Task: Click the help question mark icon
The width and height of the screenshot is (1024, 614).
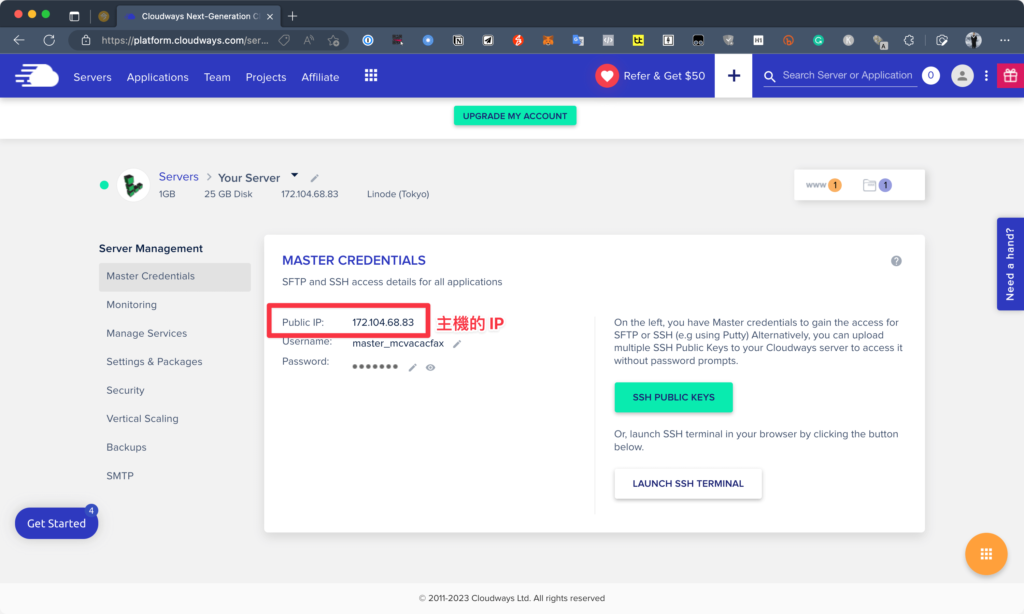Action: [896, 261]
